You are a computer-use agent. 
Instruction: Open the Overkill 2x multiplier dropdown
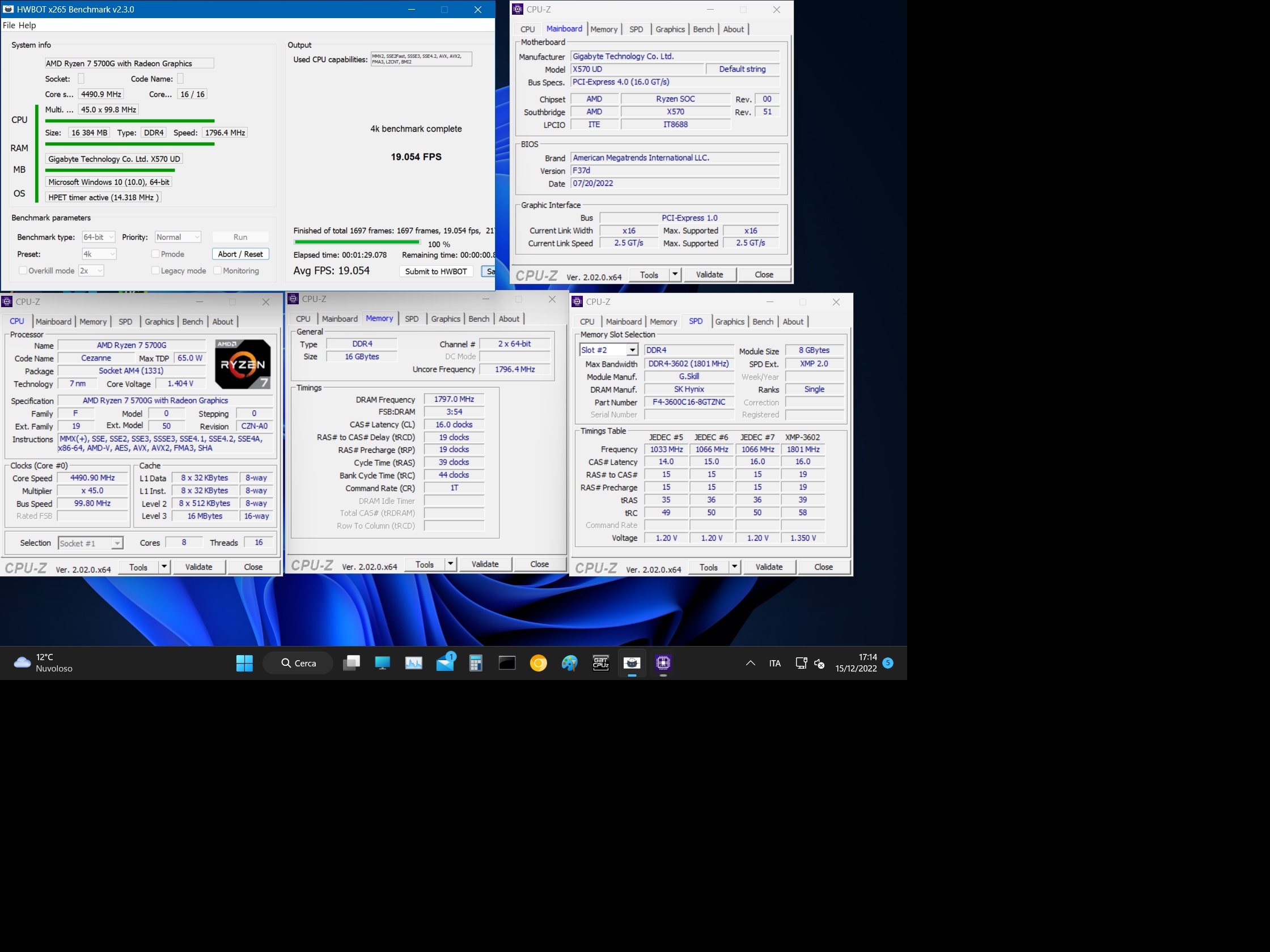pyautogui.click(x=91, y=270)
